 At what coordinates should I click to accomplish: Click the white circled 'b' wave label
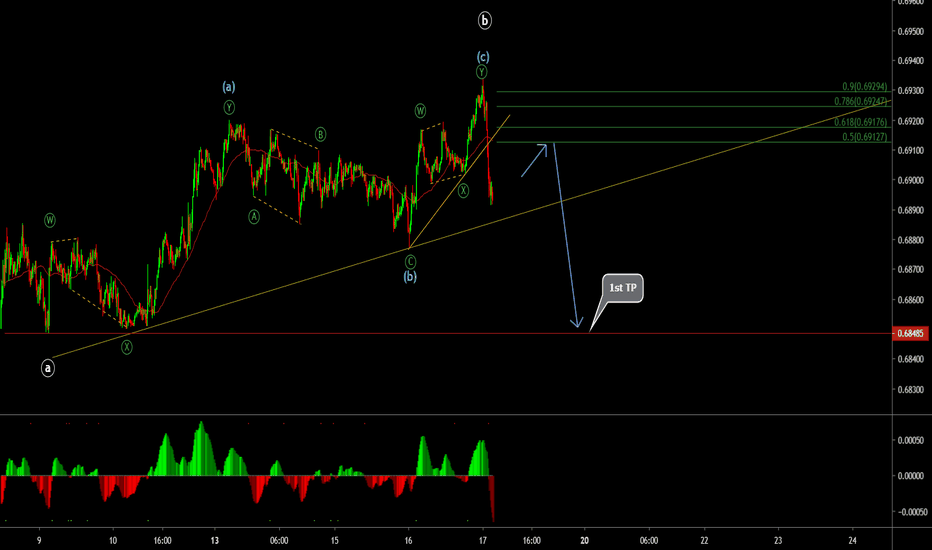tap(485, 20)
